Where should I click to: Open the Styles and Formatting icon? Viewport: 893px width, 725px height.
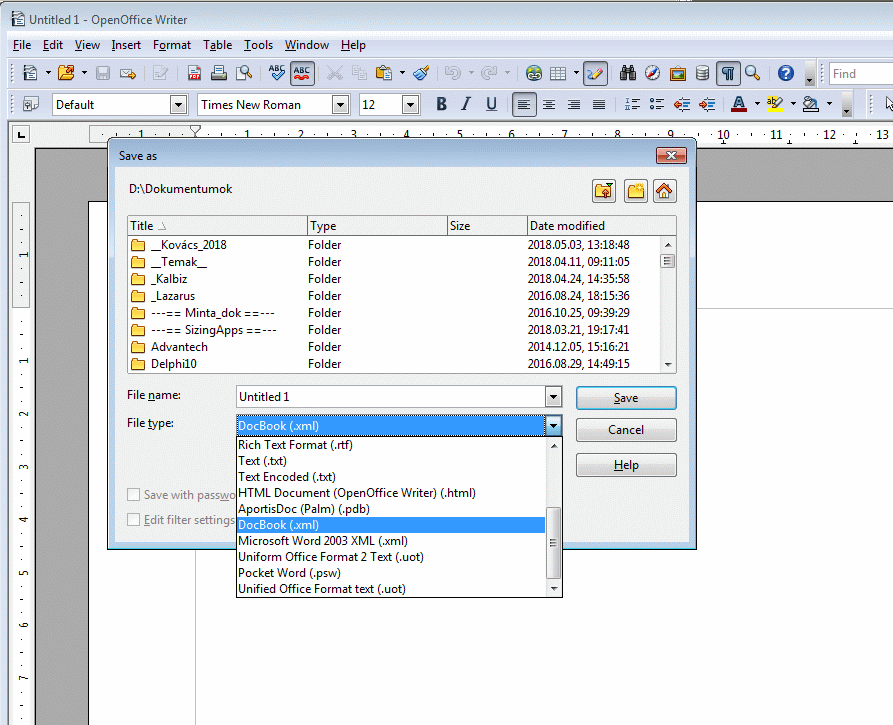pyautogui.click(x=30, y=104)
